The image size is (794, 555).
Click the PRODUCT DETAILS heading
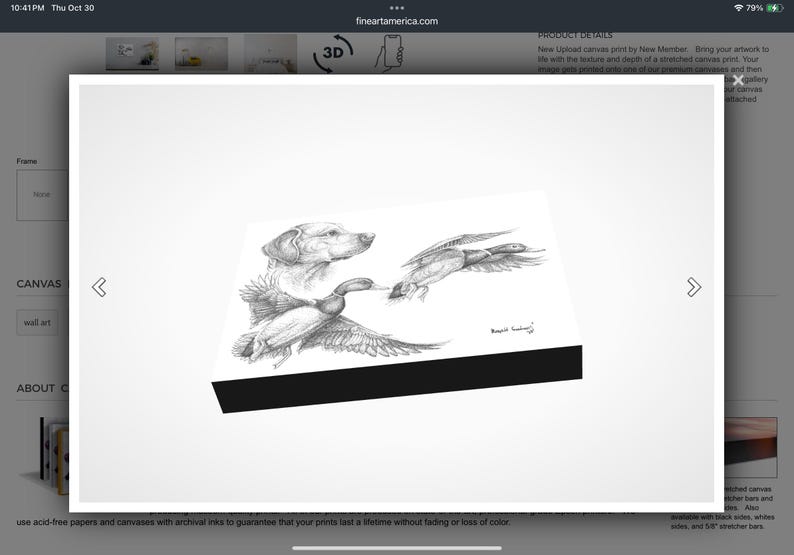pyautogui.click(x=575, y=35)
